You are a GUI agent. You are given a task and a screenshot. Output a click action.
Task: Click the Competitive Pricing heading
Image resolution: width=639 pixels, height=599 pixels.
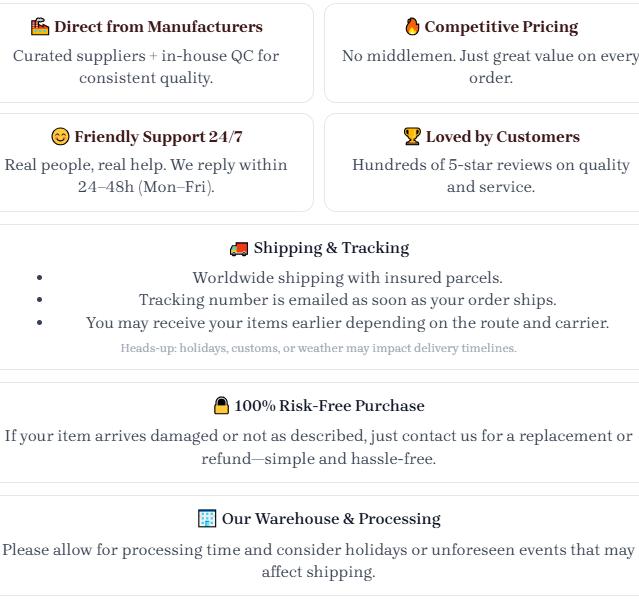tap(501, 27)
